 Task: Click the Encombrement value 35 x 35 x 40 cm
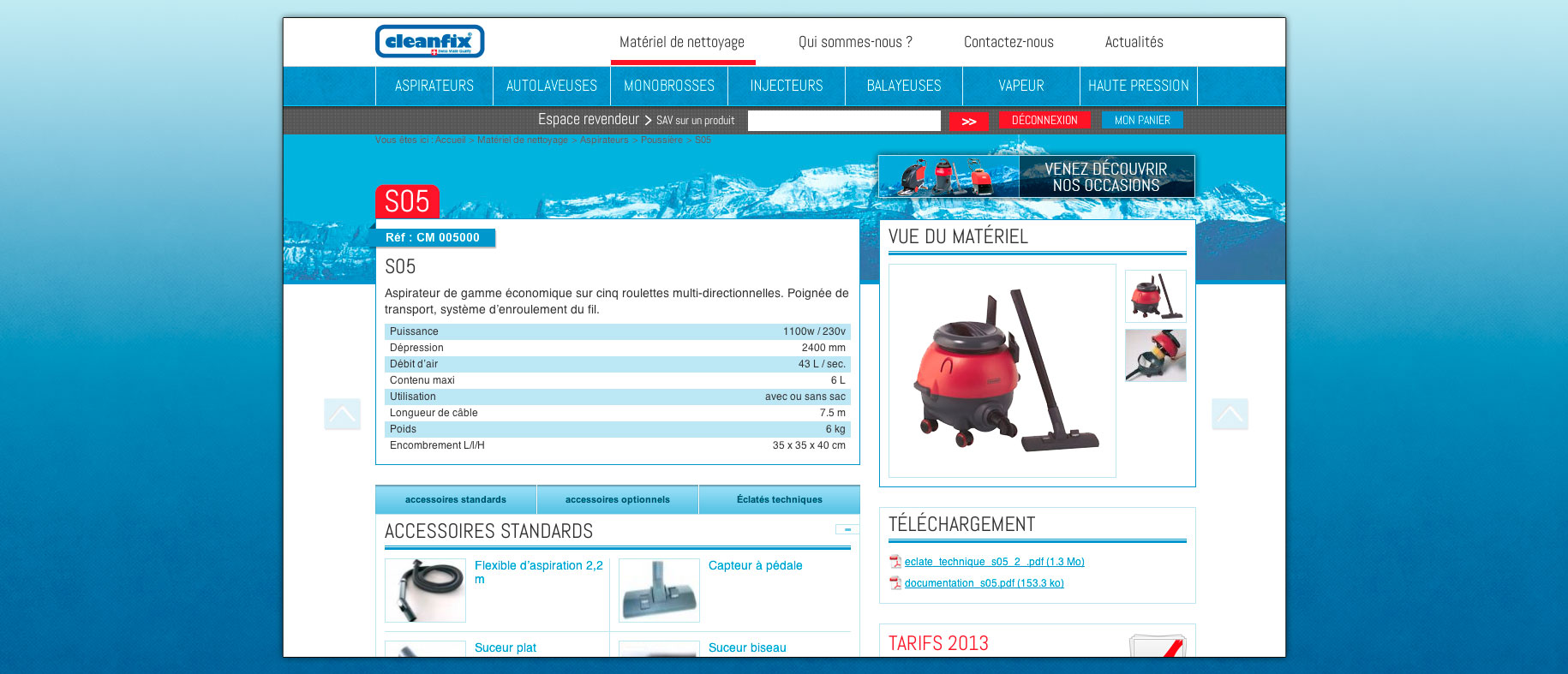pyautogui.click(x=809, y=445)
